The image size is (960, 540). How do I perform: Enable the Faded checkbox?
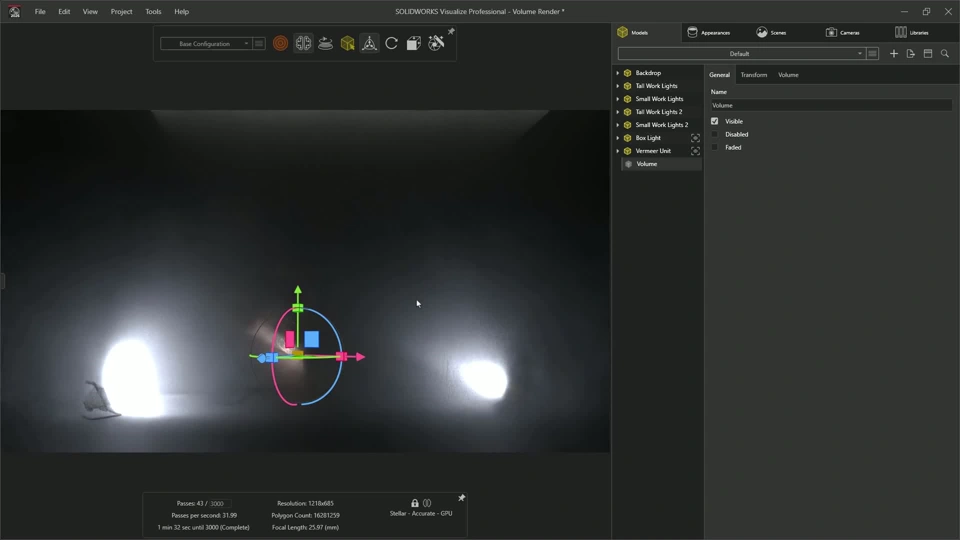coord(714,147)
